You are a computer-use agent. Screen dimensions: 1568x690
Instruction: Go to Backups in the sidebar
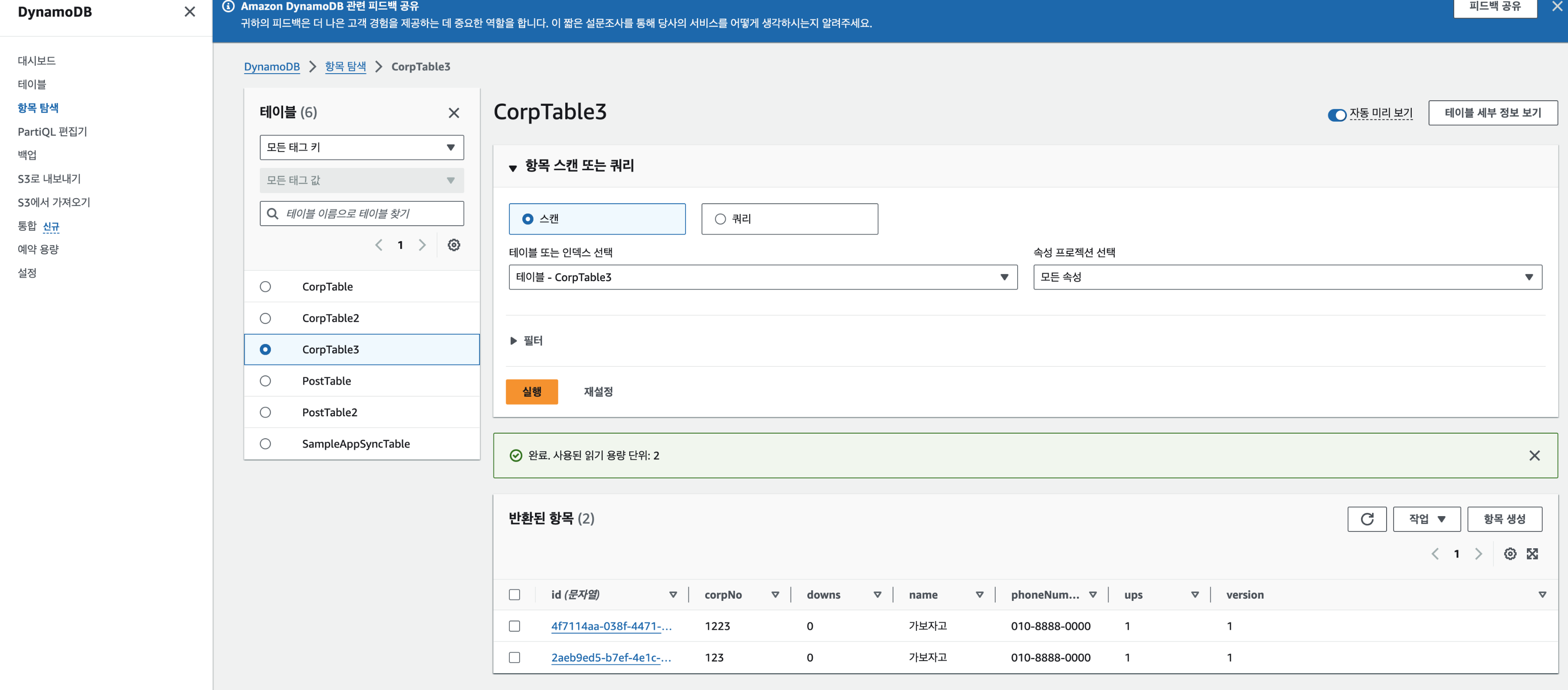tap(28, 155)
